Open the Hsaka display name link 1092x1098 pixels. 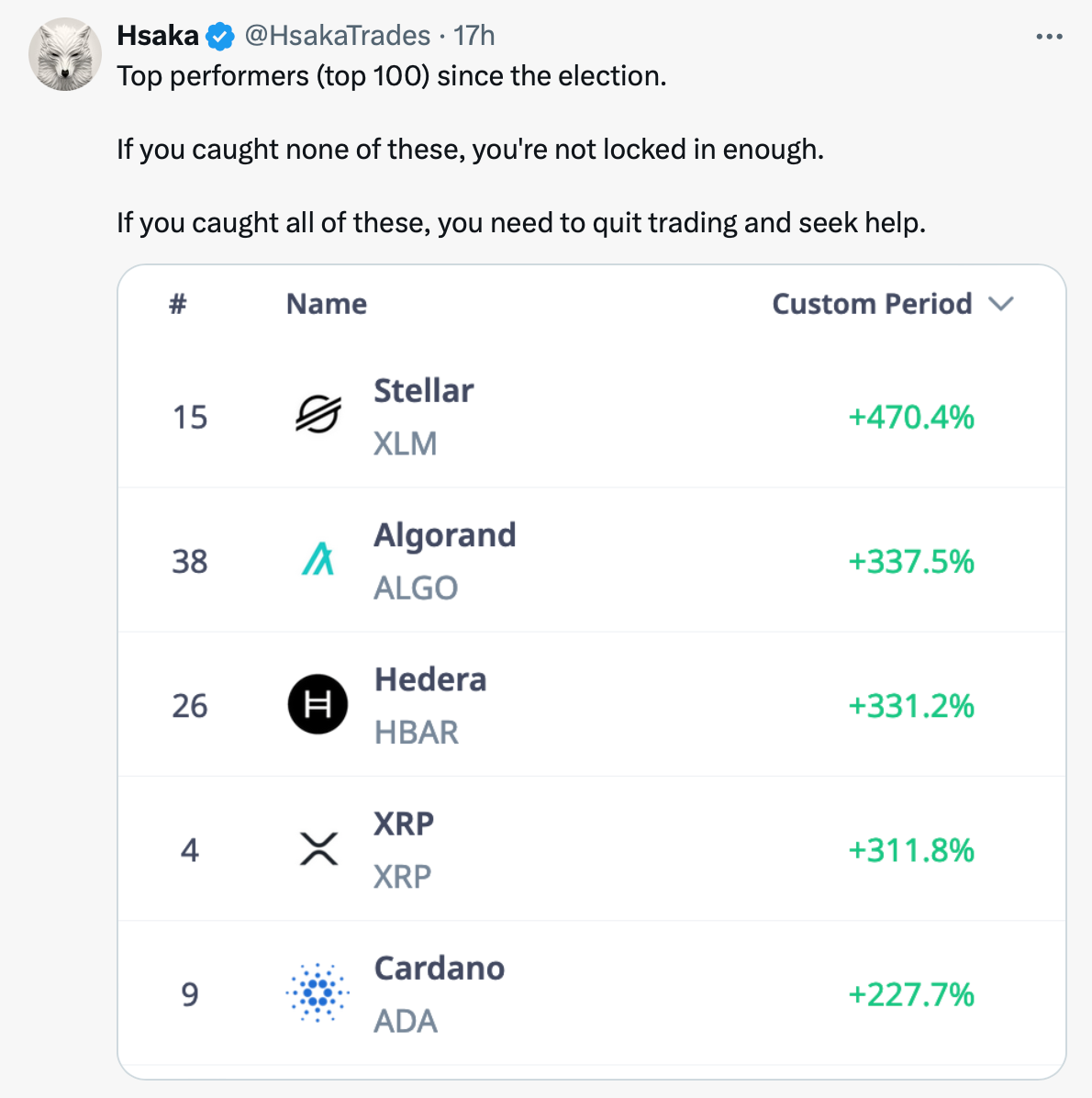[x=158, y=36]
